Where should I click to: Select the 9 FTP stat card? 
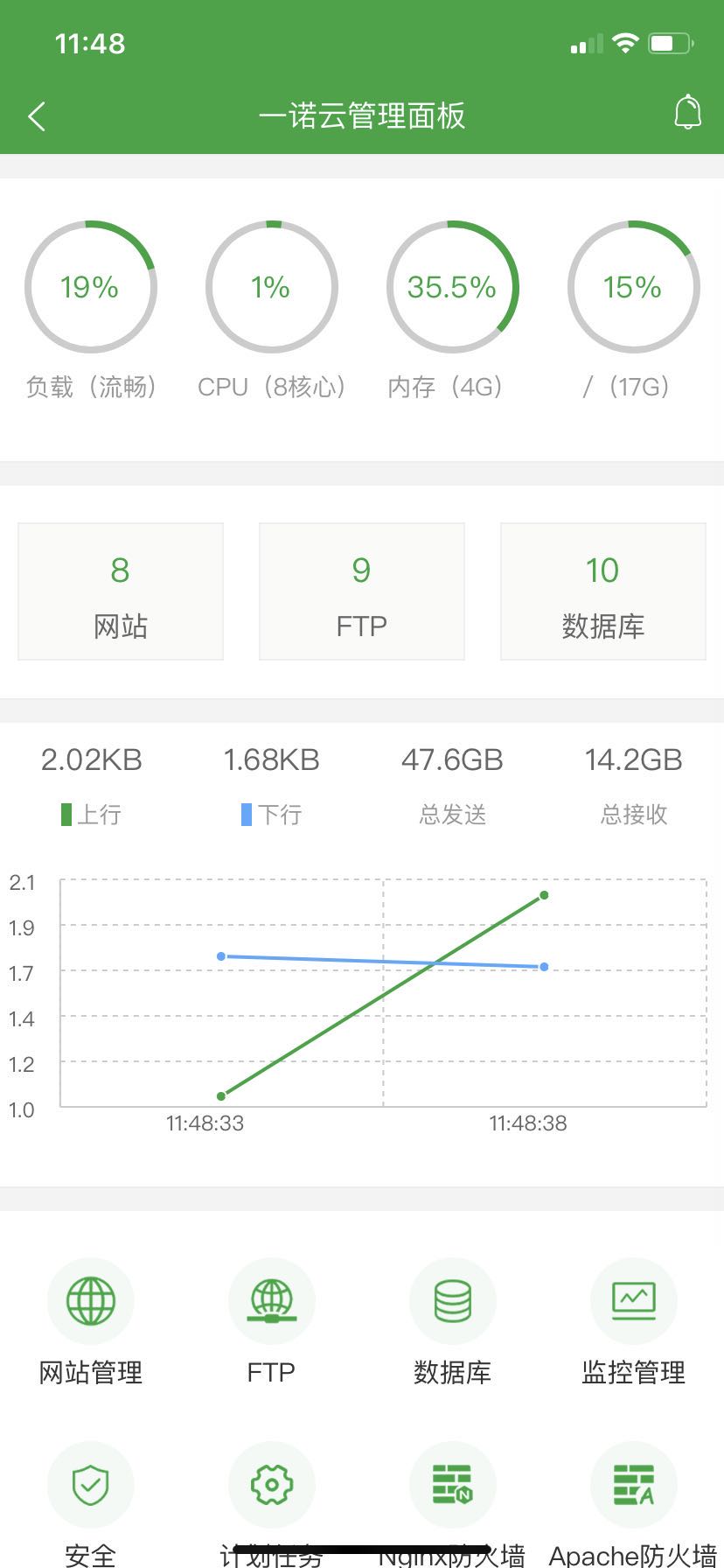(x=361, y=591)
